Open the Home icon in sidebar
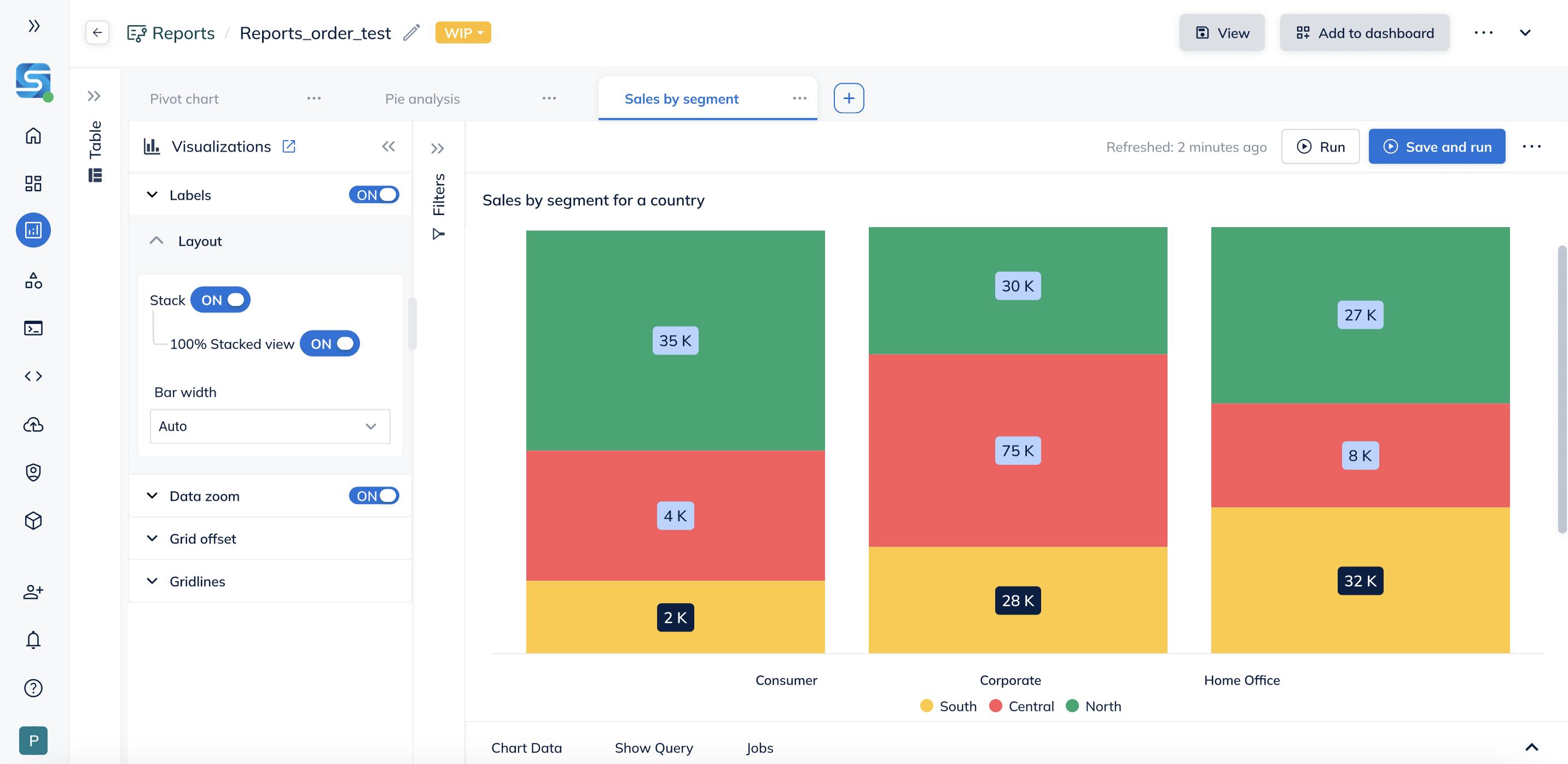The height and width of the screenshot is (764, 1568). tap(33, 135)
